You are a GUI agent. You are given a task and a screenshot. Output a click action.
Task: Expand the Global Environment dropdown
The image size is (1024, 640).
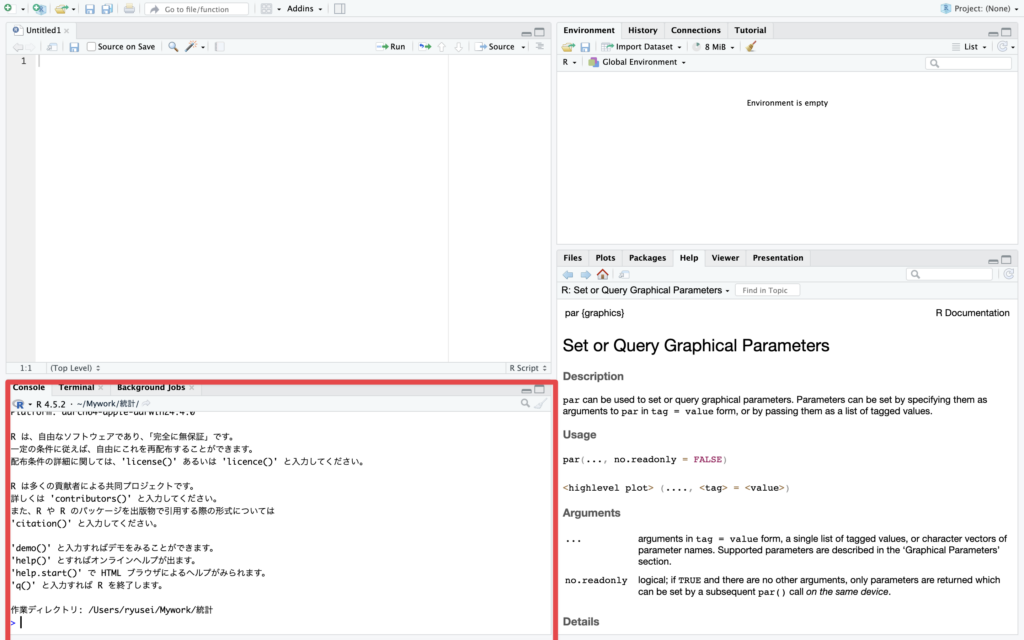coord(642,62)
